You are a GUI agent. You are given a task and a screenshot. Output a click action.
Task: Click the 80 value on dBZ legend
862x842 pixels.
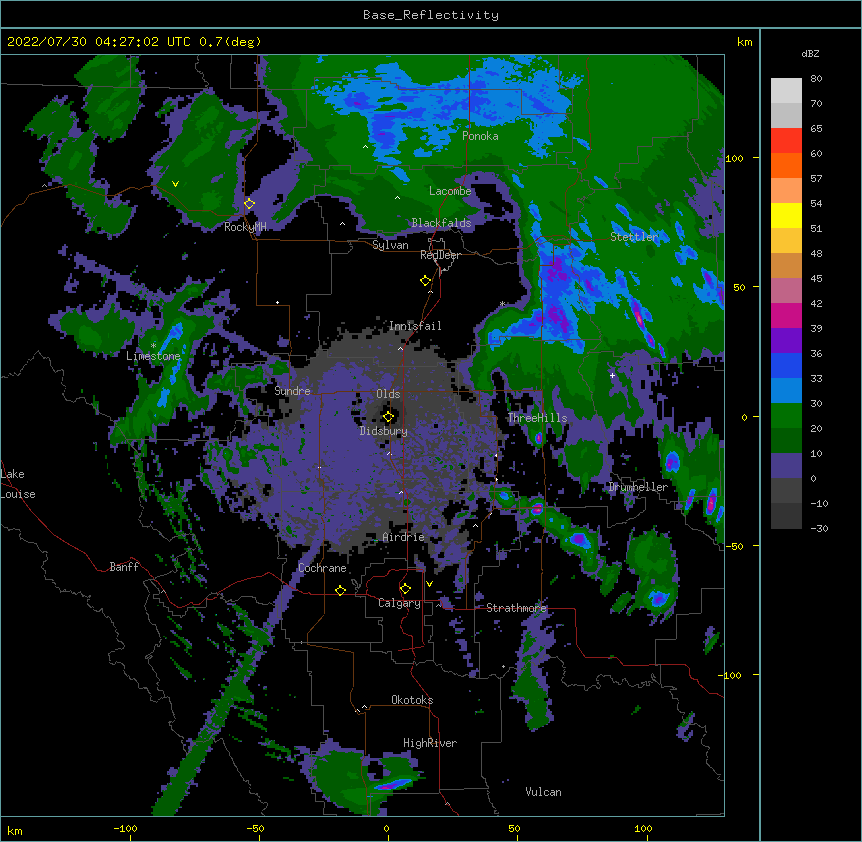click(816, 79)
